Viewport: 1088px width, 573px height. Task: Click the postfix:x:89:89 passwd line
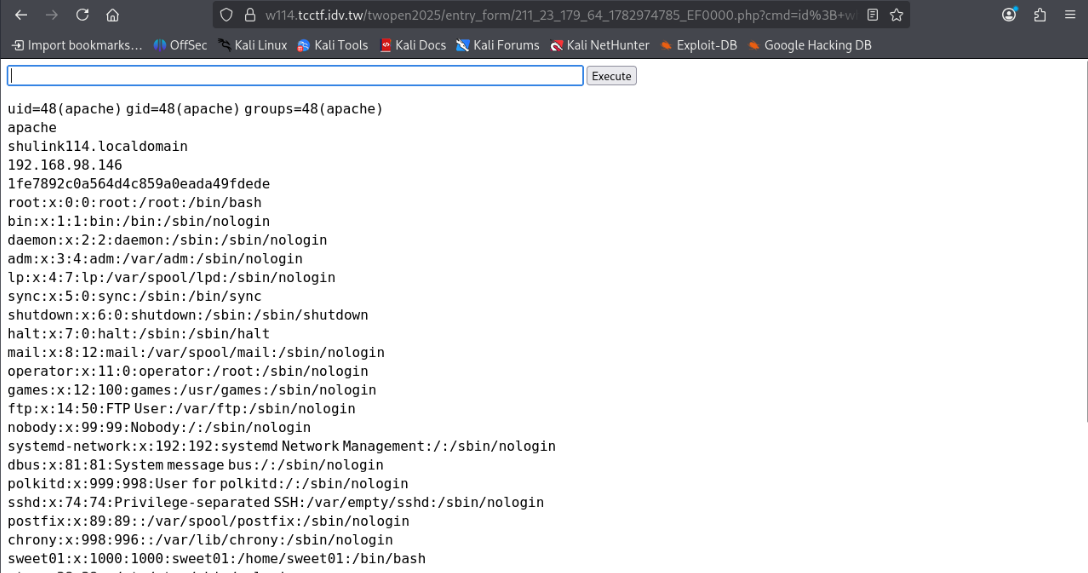pos(208,521)
